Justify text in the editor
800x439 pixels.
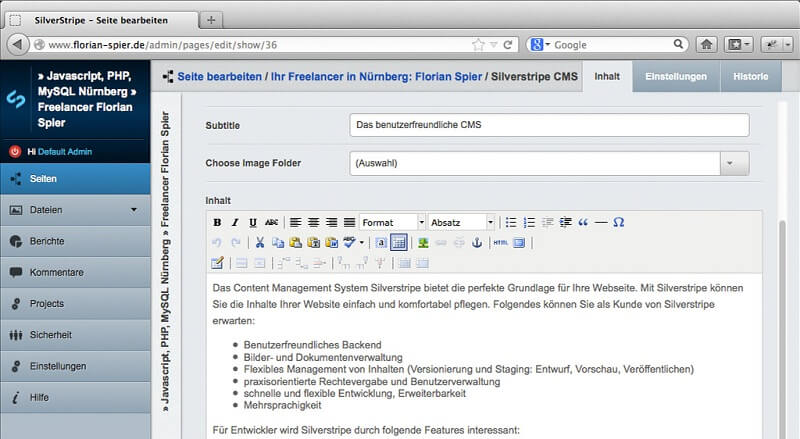pyautogui.click(x=349, y=223)
